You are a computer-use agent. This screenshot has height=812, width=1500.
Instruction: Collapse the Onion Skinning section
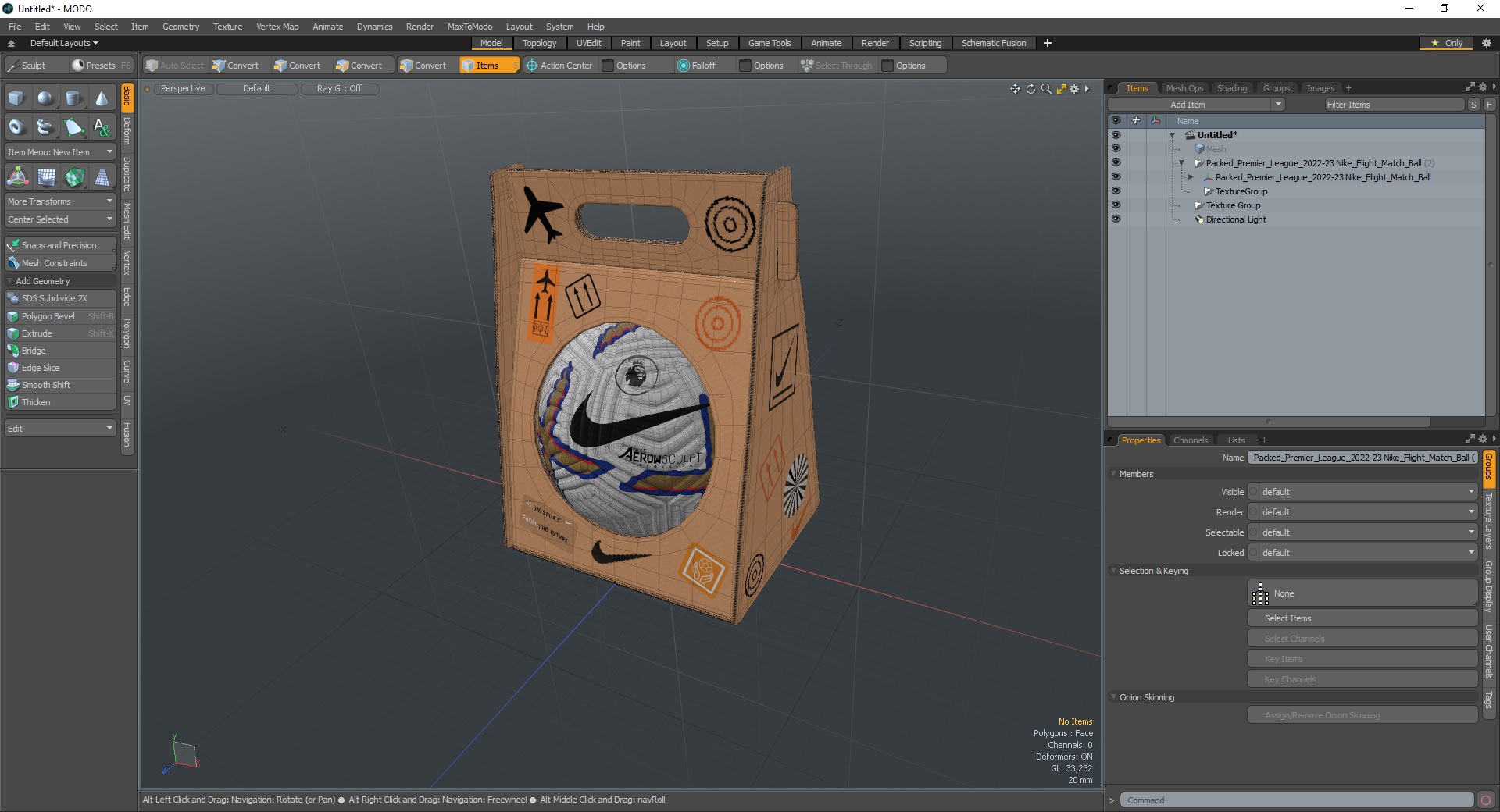coord(1113,697)
